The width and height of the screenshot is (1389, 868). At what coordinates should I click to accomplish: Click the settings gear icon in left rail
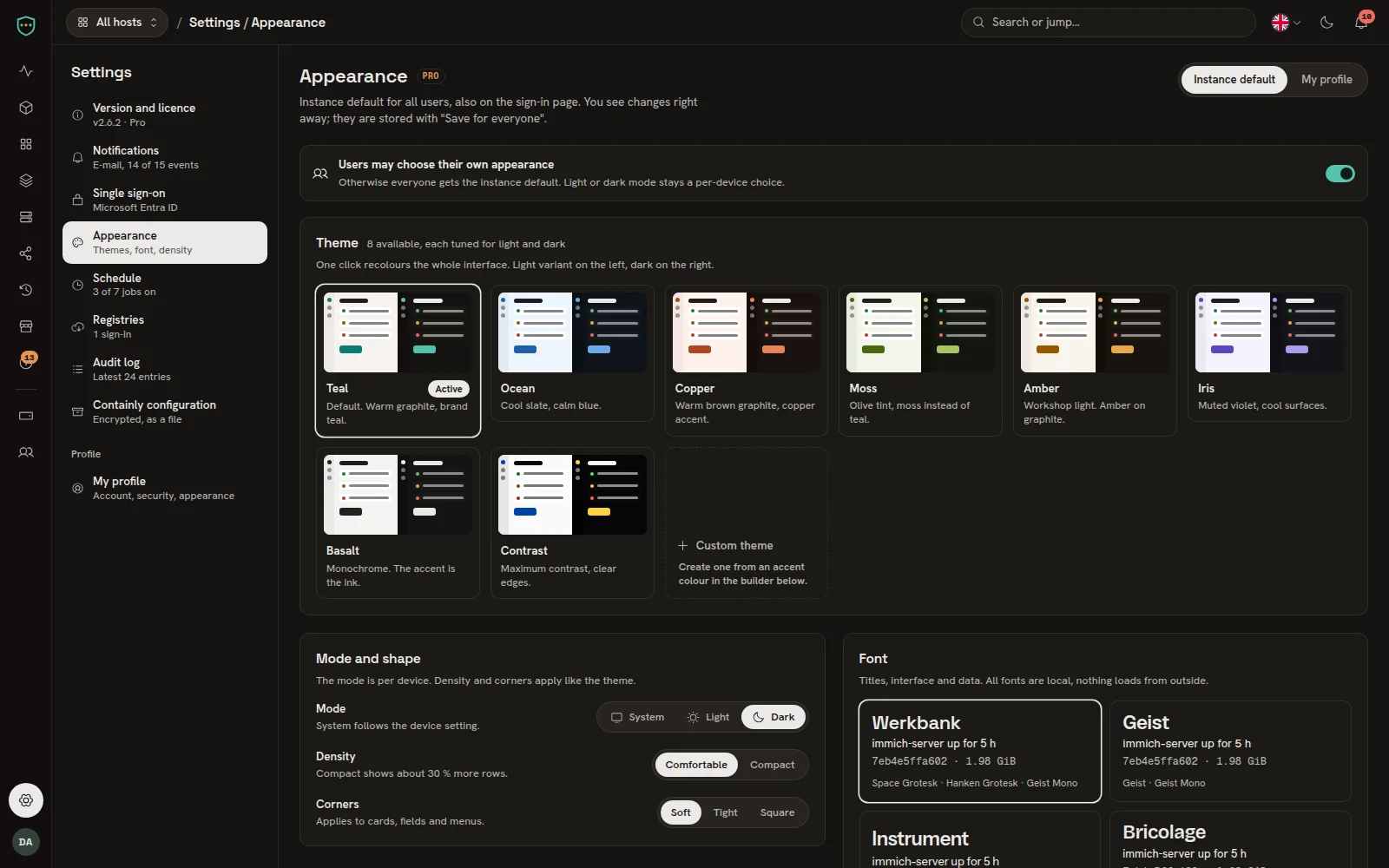(x=26, y=800)
